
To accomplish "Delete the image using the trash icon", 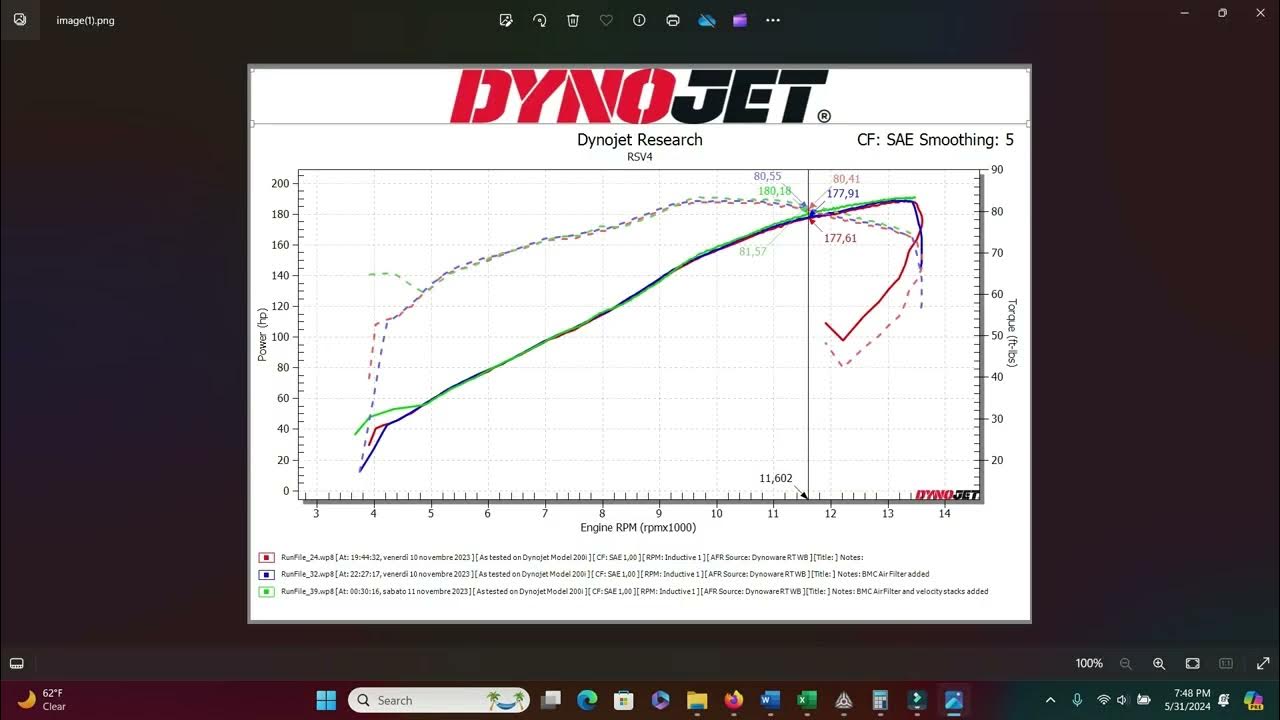I will [x=573, y=20].
